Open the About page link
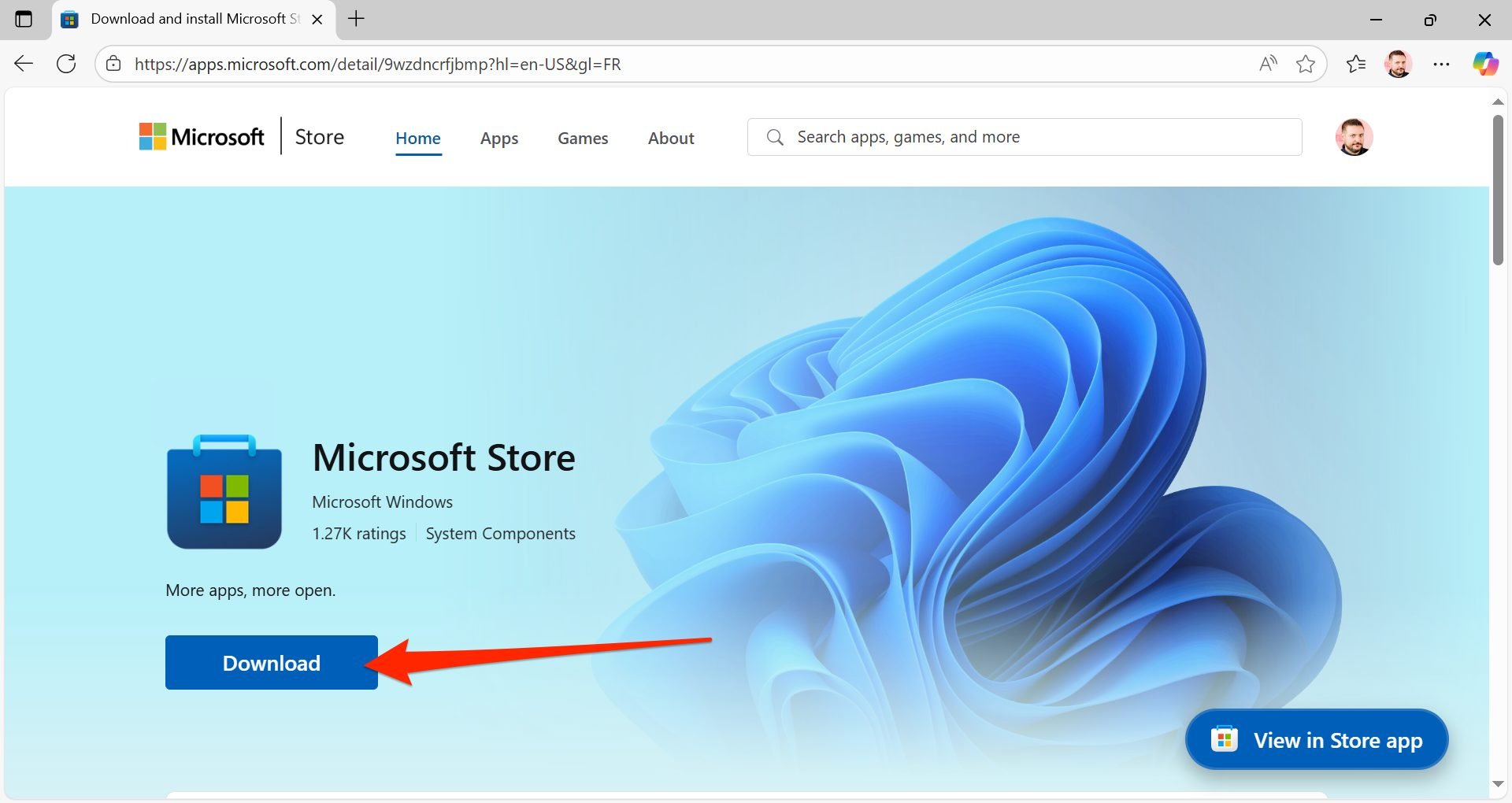1512x803 pixels. (671, 139)
